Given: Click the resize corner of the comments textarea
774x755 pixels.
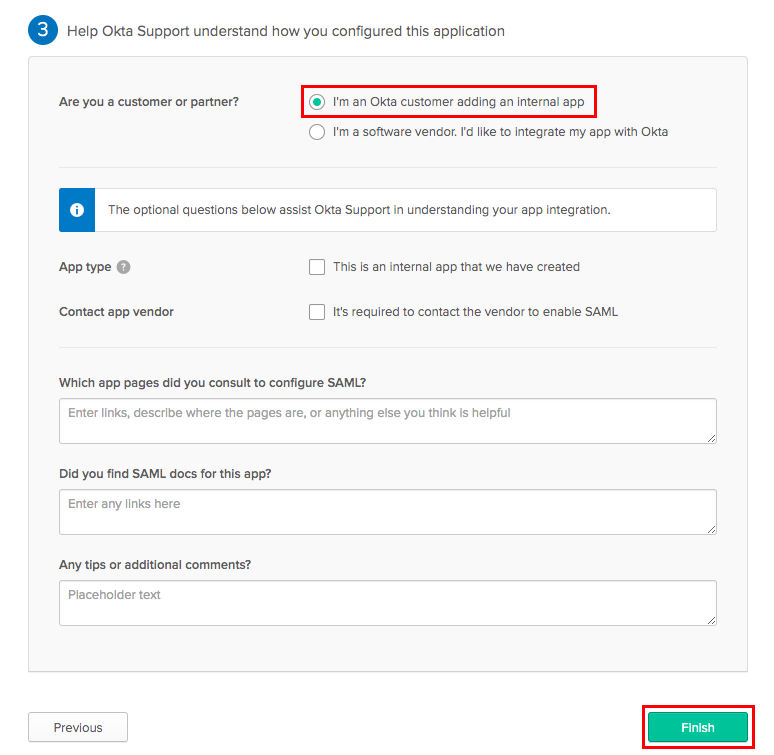Looking at the screenshot, I should [711, 619].
